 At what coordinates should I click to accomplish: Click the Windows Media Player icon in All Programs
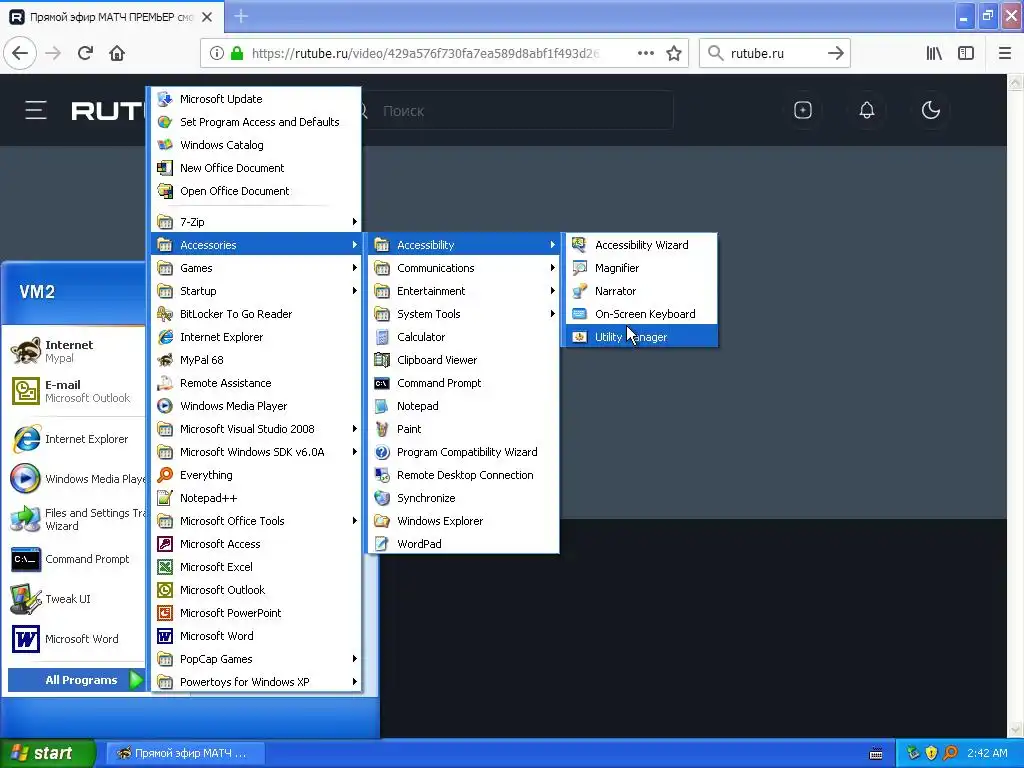coord(165,406)
